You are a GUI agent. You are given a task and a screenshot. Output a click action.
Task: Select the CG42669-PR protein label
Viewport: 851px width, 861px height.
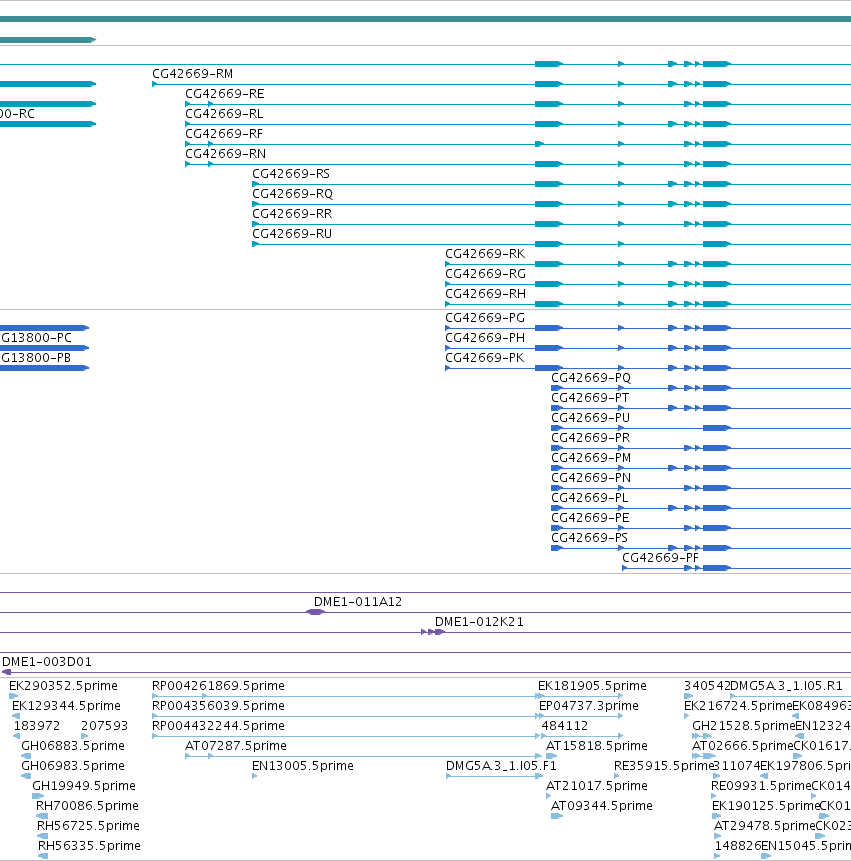(590, 438)
